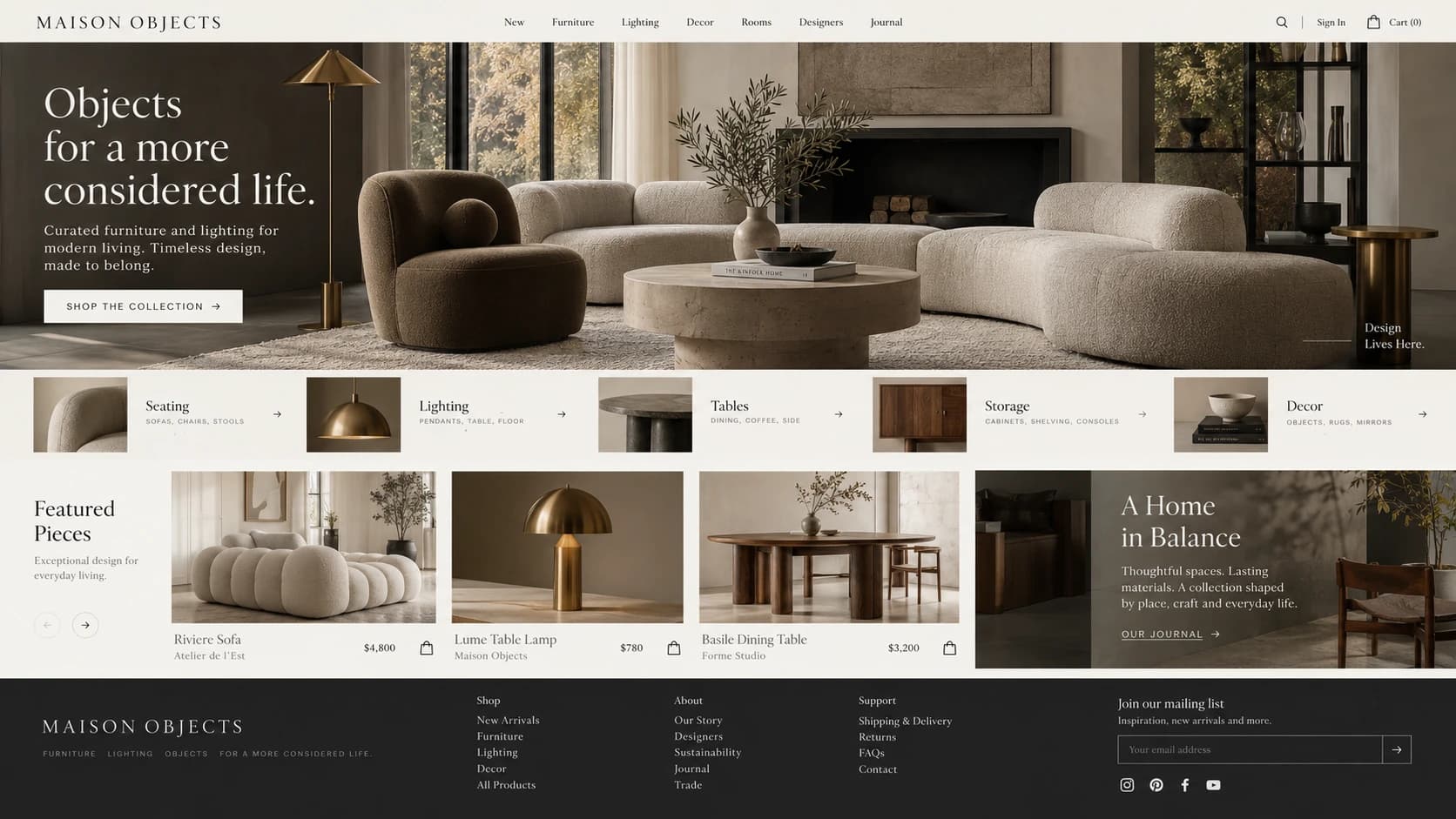The image size is (1456, 819).
Task: Click the A Home in Balance heading
Action: 1180,521
